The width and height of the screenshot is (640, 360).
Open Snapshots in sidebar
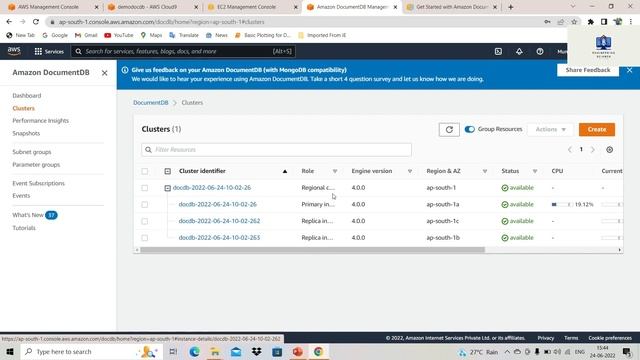pyautogui.click(x=26, y=133)
